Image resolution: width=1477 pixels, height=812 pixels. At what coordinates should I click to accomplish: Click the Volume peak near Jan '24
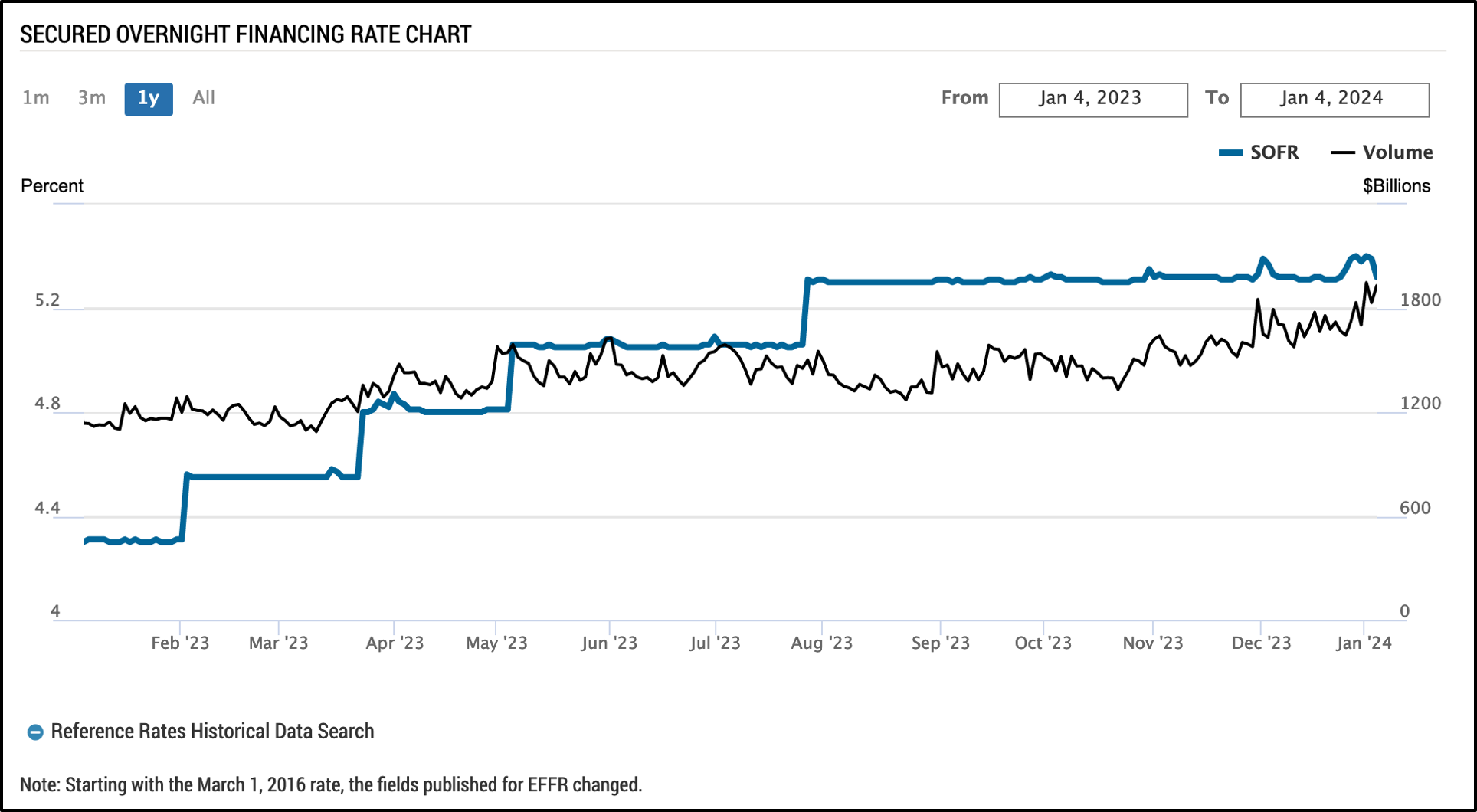pos(1366,284)
